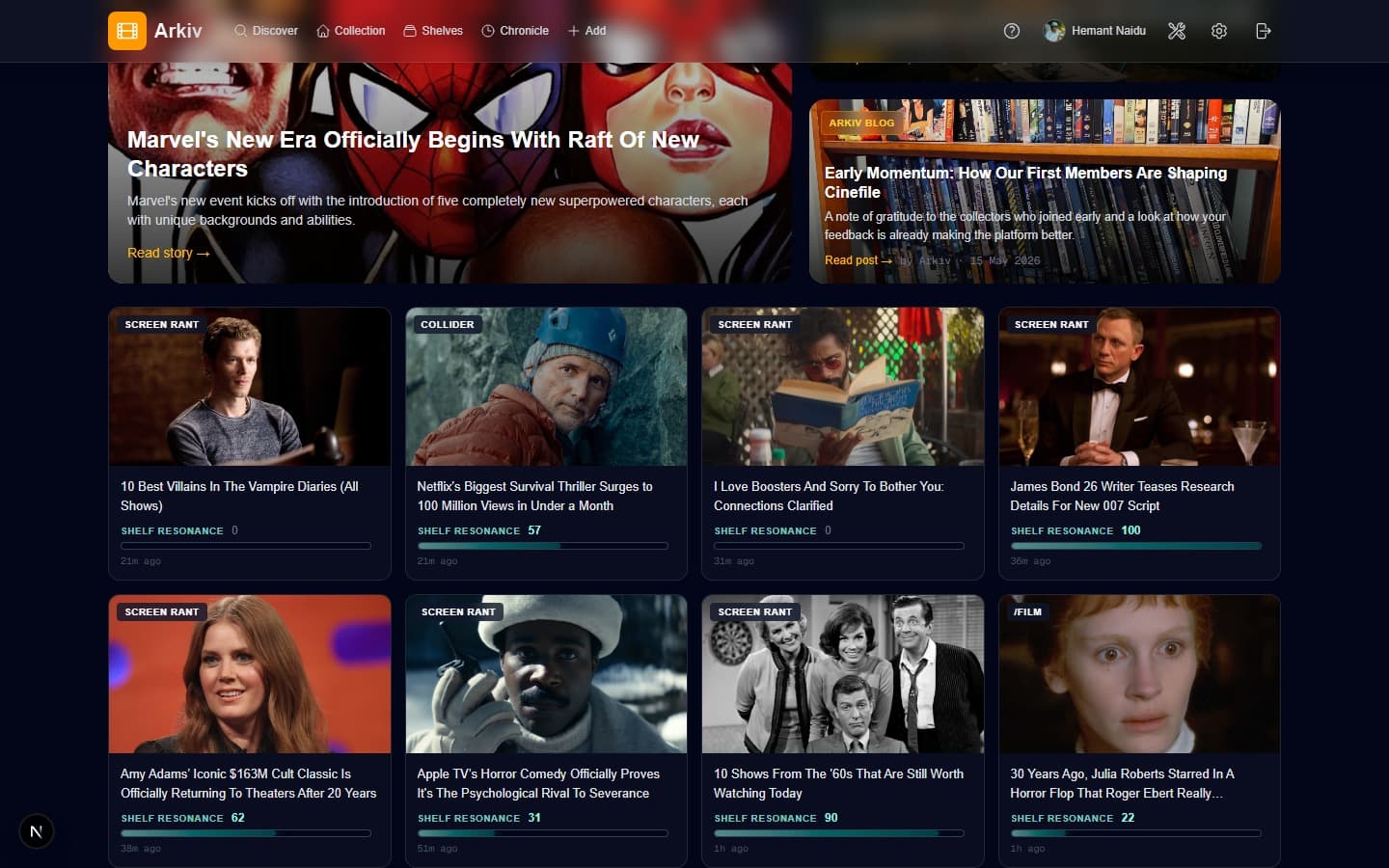The height and width of the screenshot is (868, 1389).
Task: Open Marvel's New Era headline
Action: tap(413, 154)
